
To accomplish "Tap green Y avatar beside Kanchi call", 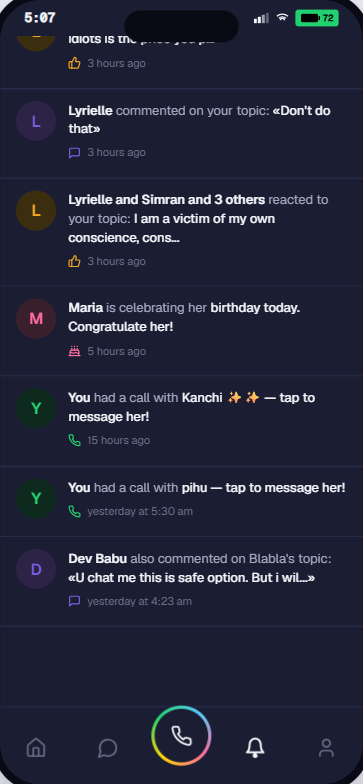I will pos(36,408).
